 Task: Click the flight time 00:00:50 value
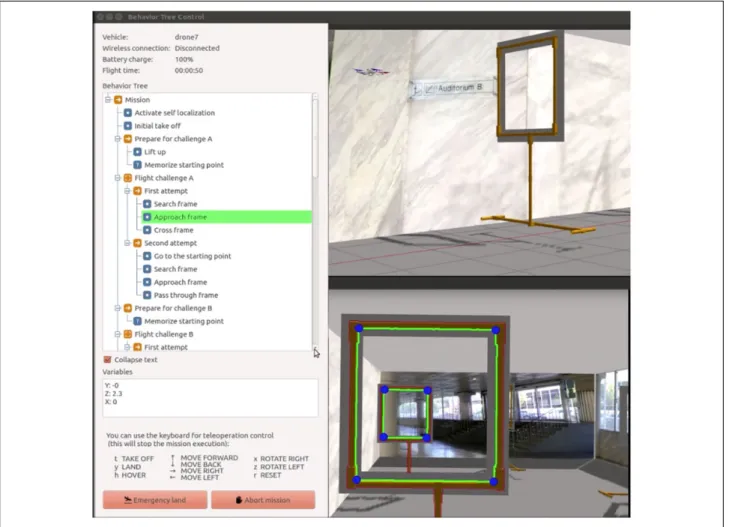pyautogui.click(x=189, y=70)
